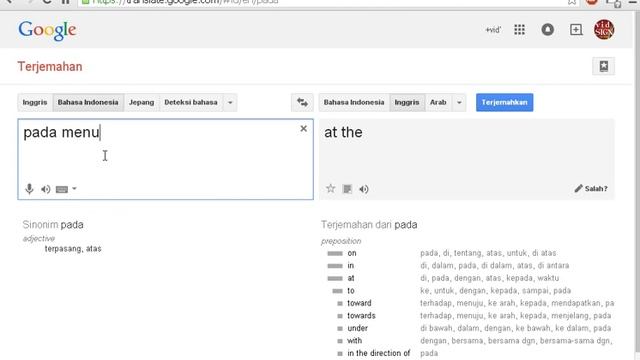
Task: Click the swap languages arrows icon
Action: point(302,102)
